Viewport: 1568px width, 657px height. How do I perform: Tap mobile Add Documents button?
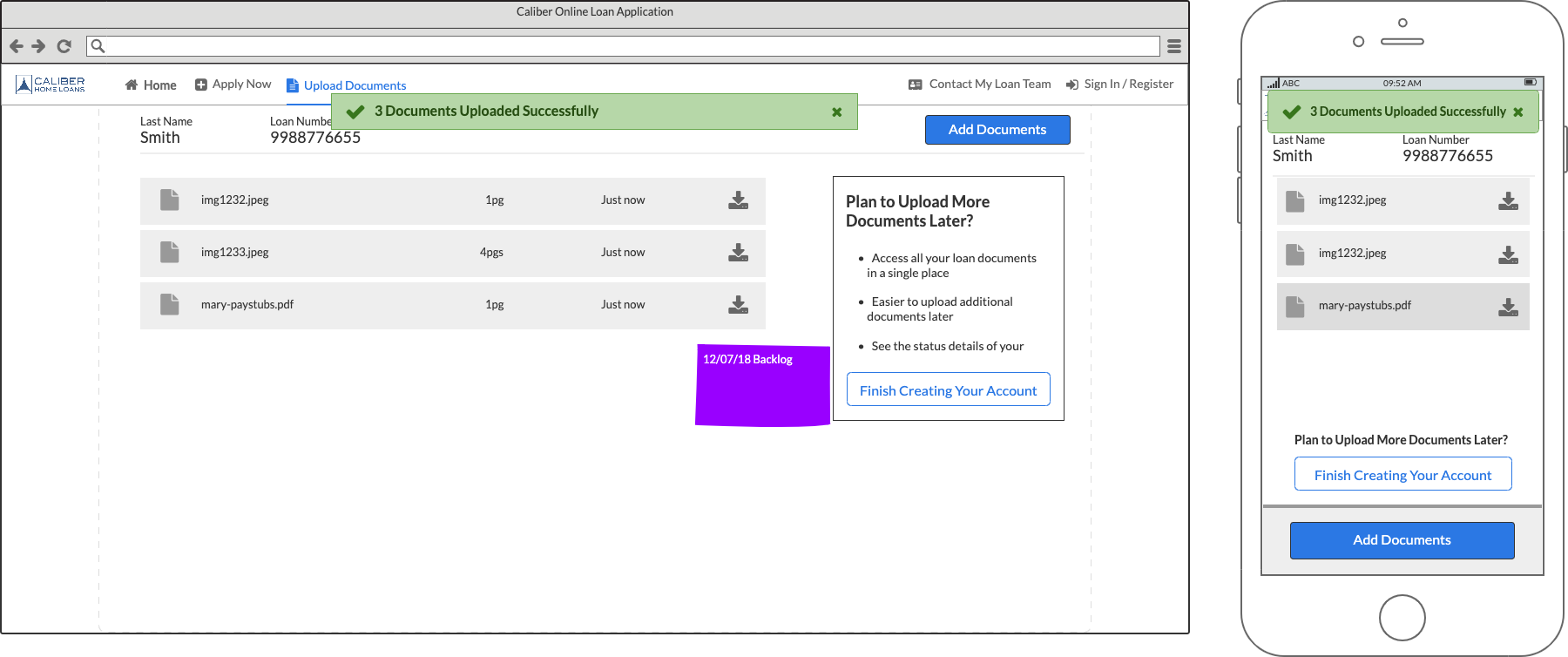click(x=1402, y=540)
